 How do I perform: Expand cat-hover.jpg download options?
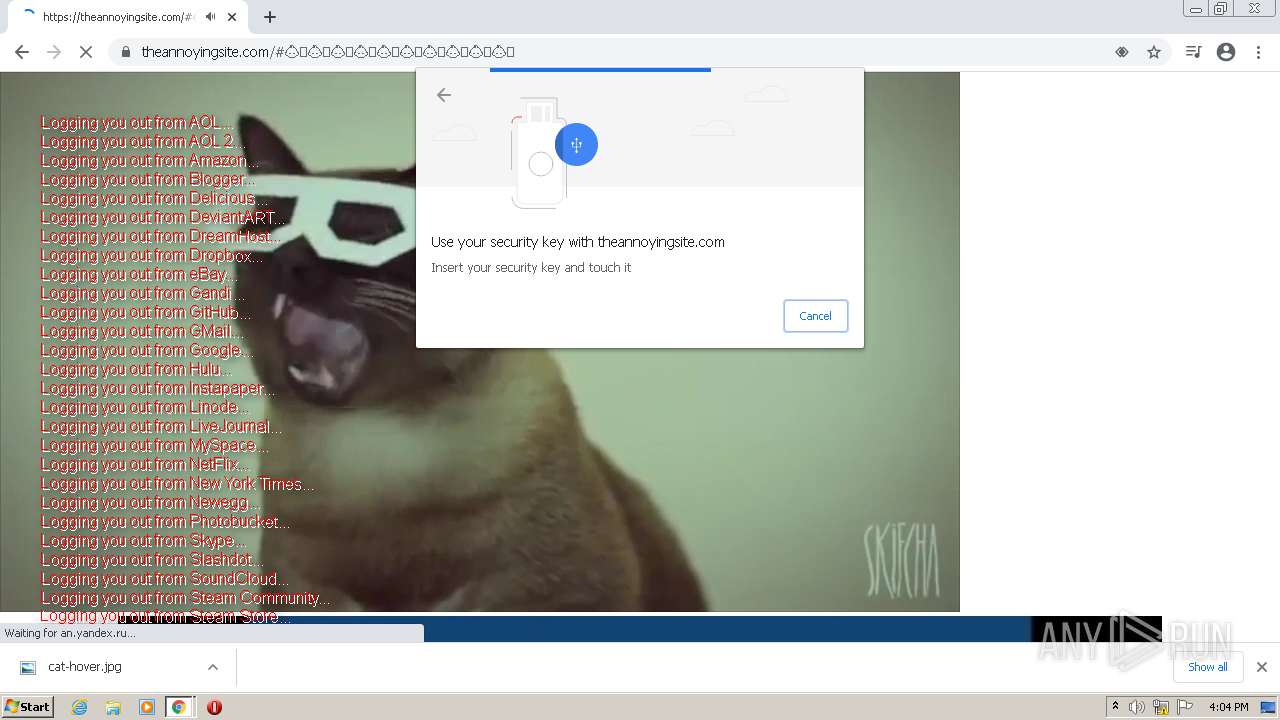(213, 667)
